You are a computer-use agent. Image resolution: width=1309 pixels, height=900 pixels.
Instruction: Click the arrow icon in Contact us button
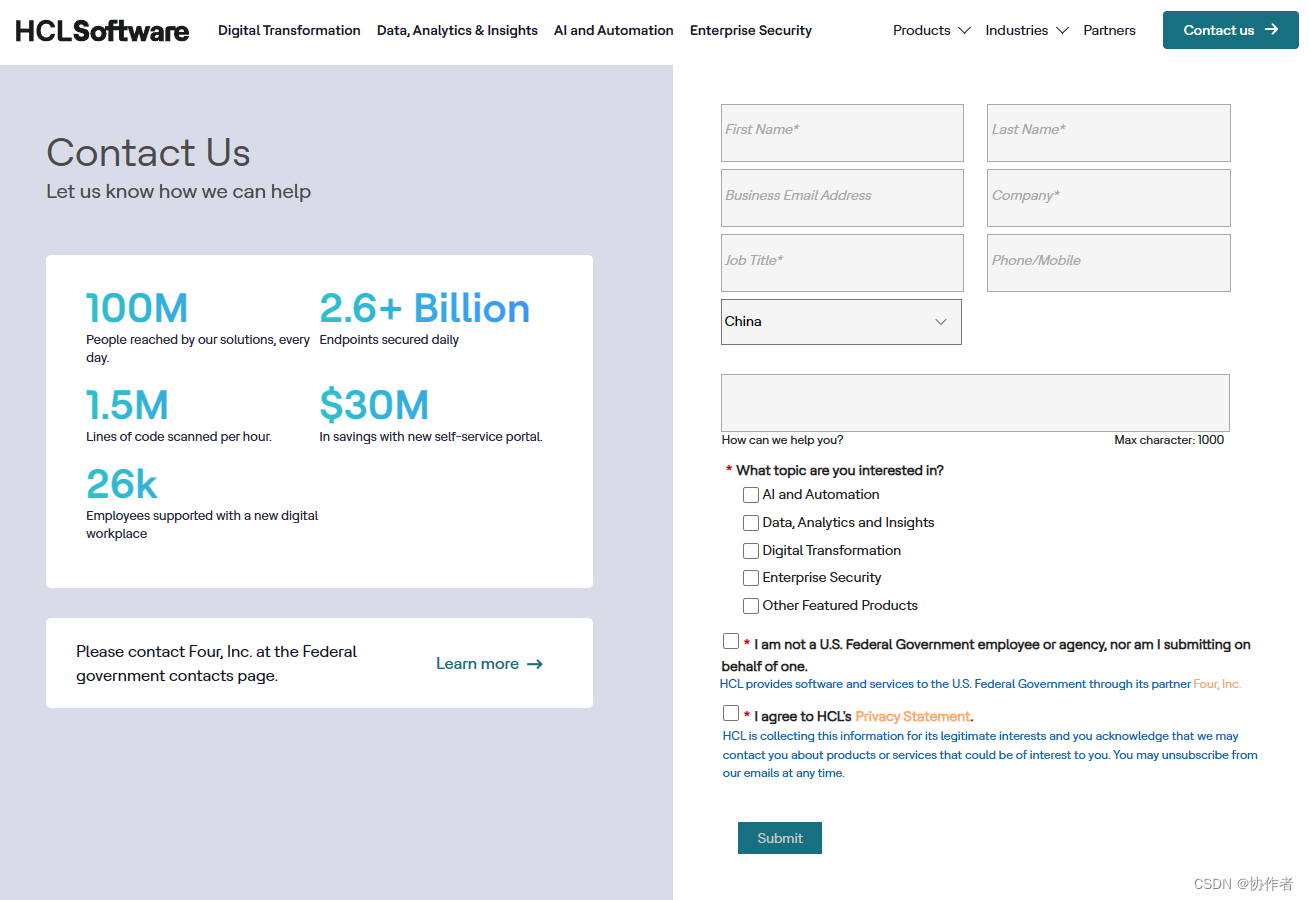(1272, 30)
